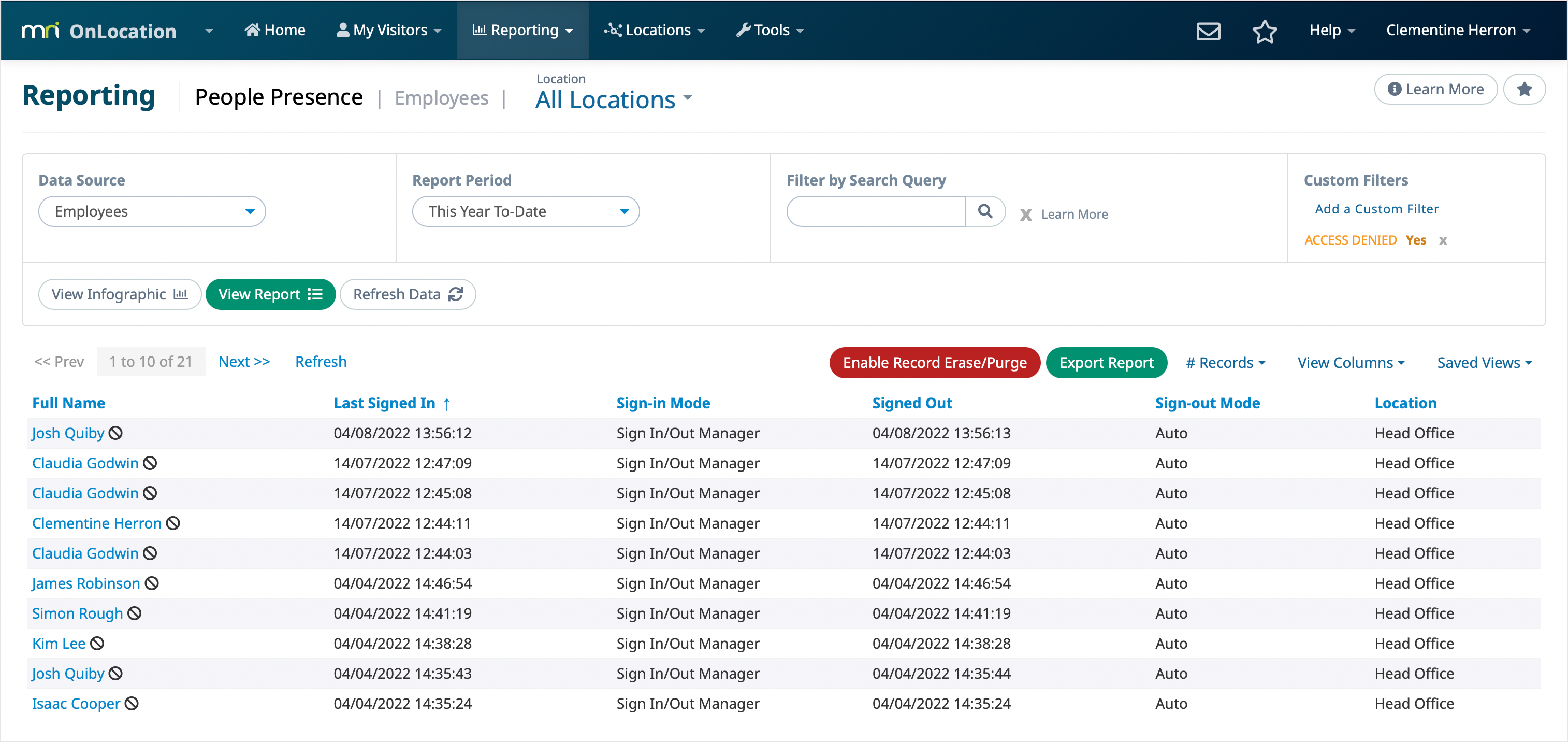Open the # Records dropdown

click(1225, 363)
